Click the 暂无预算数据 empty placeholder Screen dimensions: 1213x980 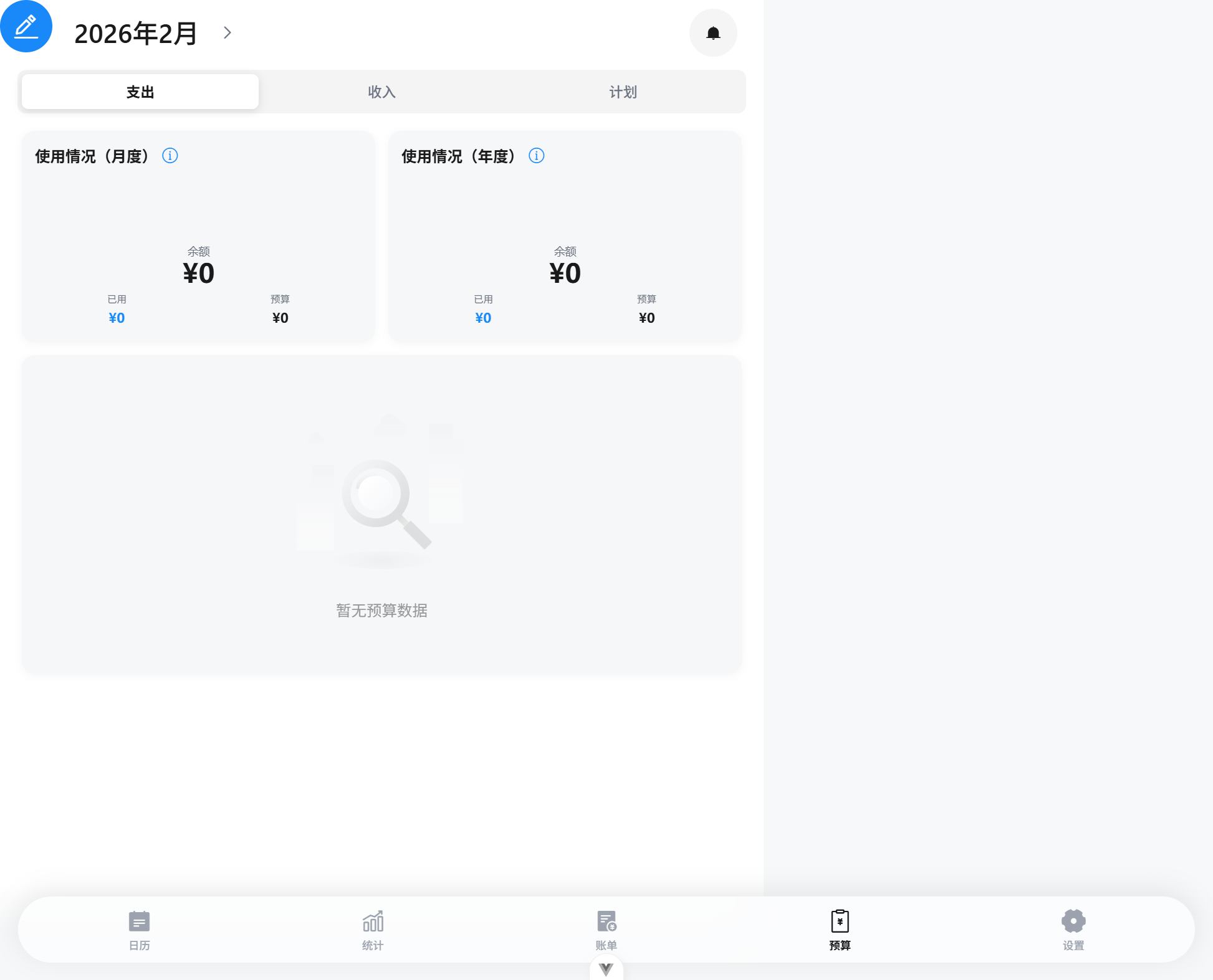(381, 610)
